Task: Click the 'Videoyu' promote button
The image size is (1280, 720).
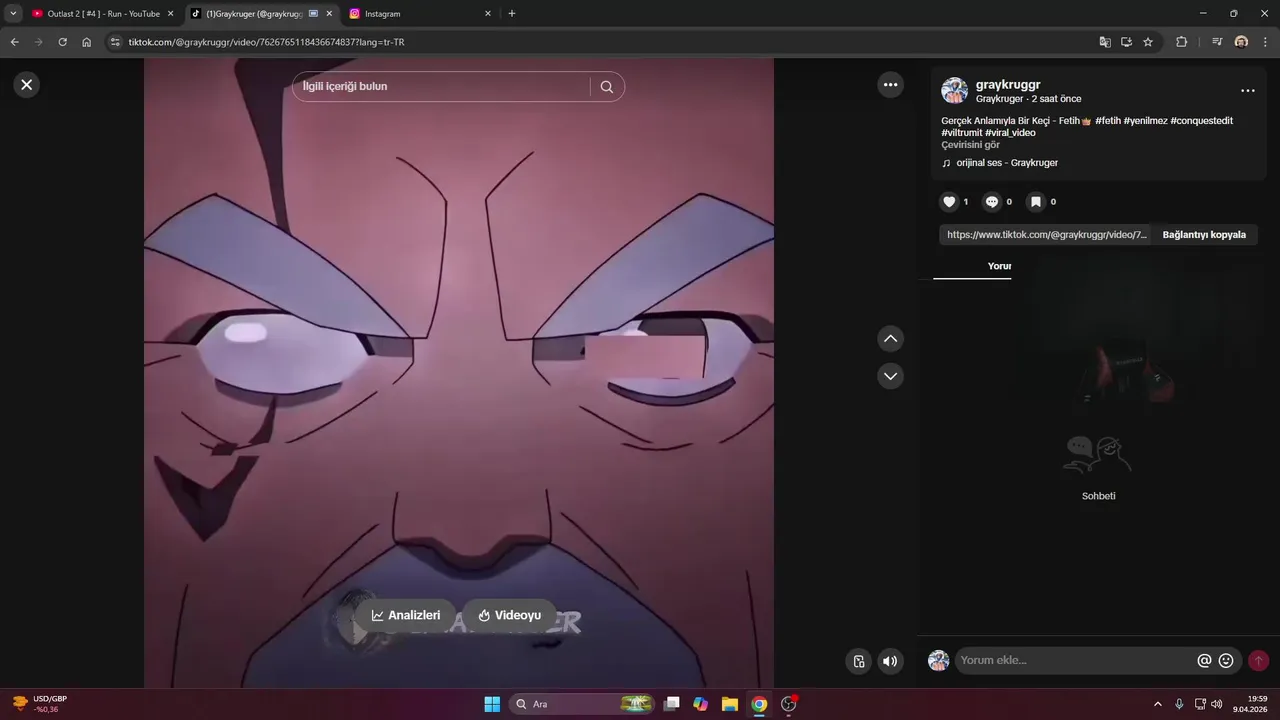Action: tap(509, 615)
